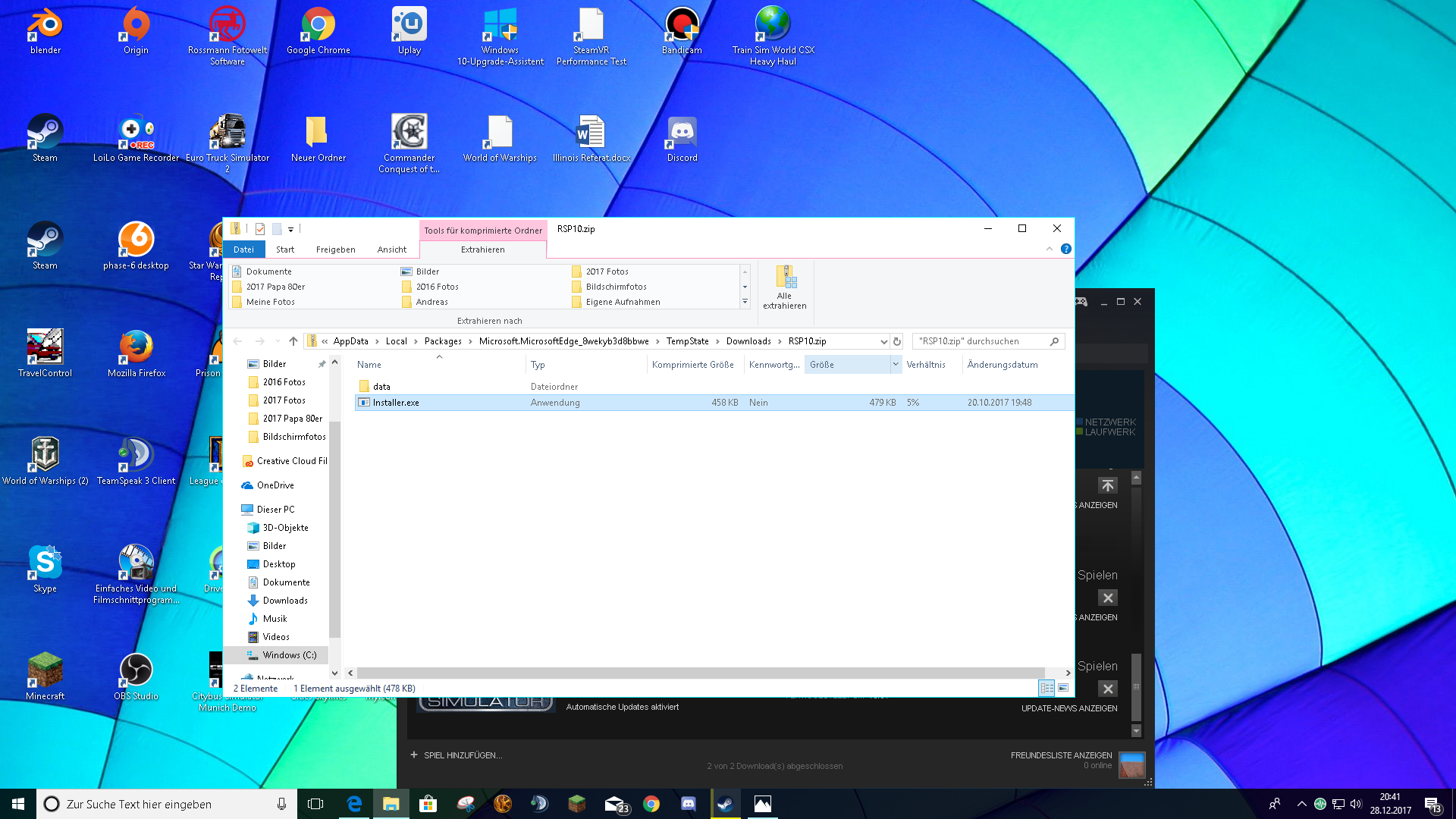Open the Ansicht ribbon tab
The width and height of the screenshot is (1456, 819).
(391, 249)
